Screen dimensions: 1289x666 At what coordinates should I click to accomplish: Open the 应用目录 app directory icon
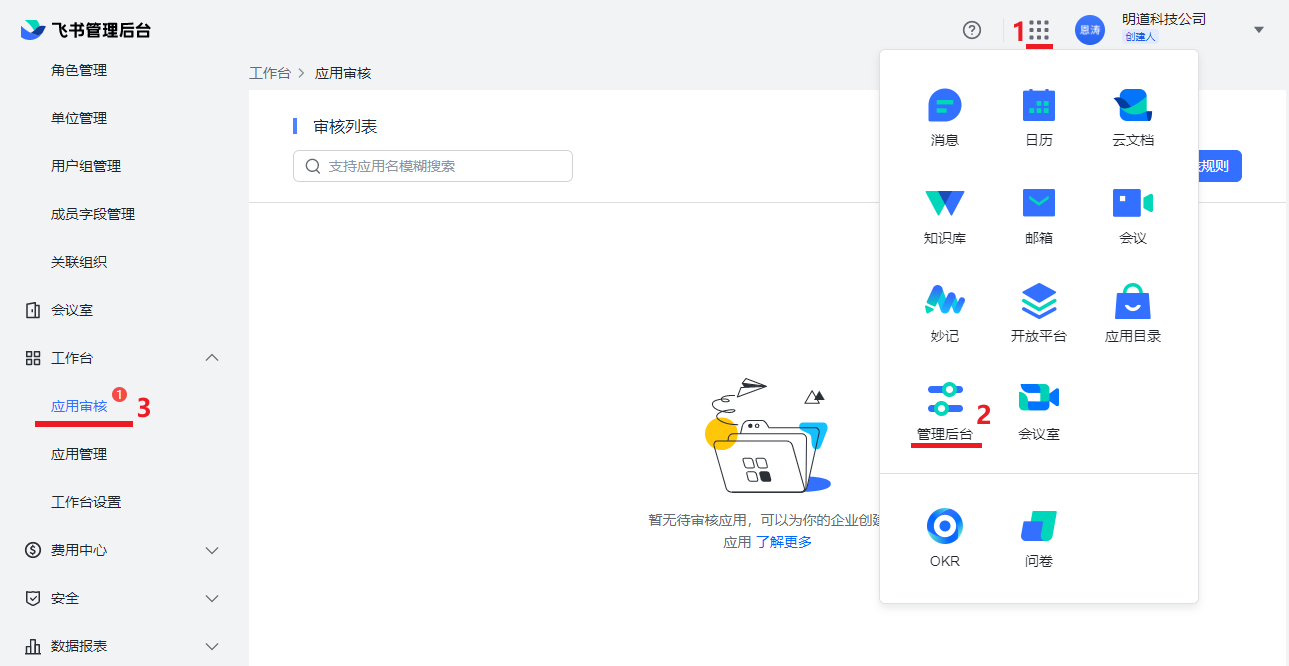pos(1132,301)
